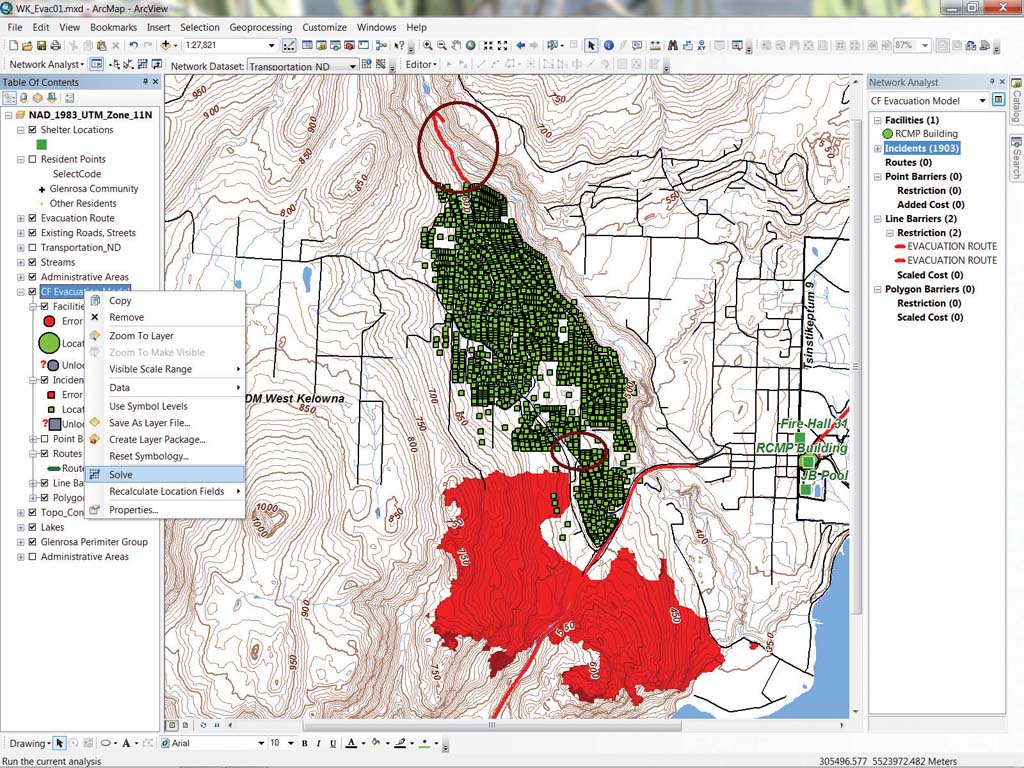
Task: Open the Table Of Contents window icon
Action: [307, 45]
